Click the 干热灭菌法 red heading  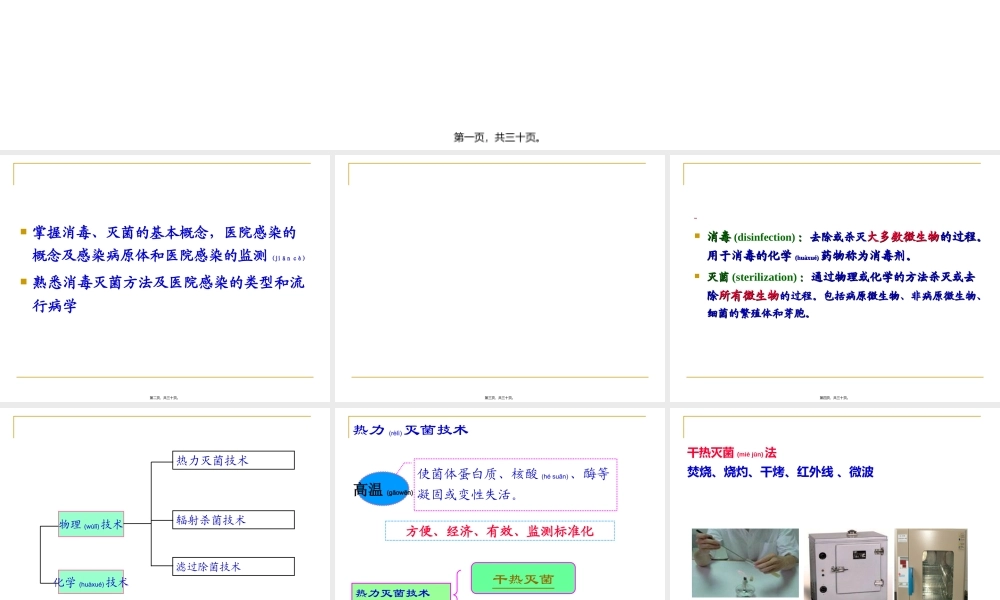tap(733, 452)
